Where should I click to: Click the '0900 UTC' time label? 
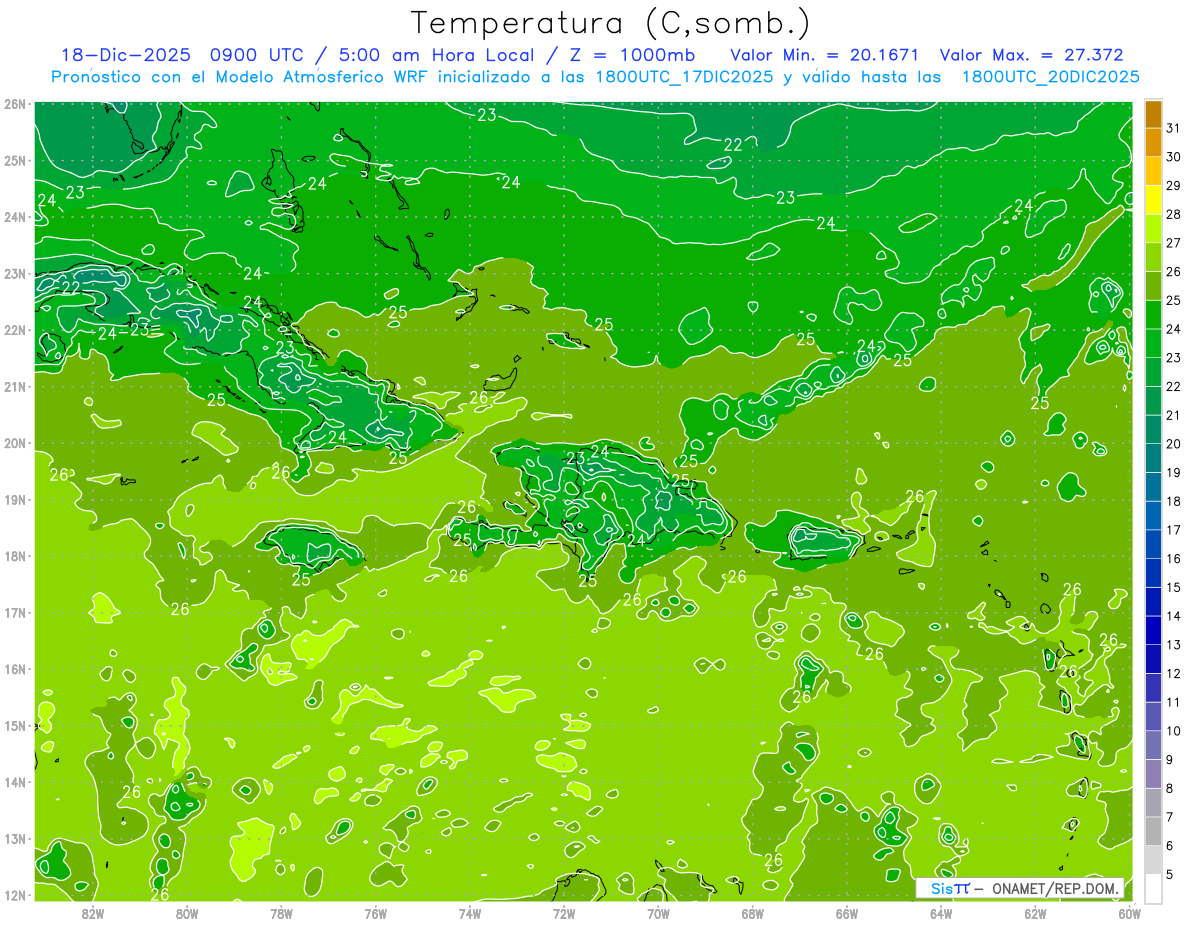[256, 55]
